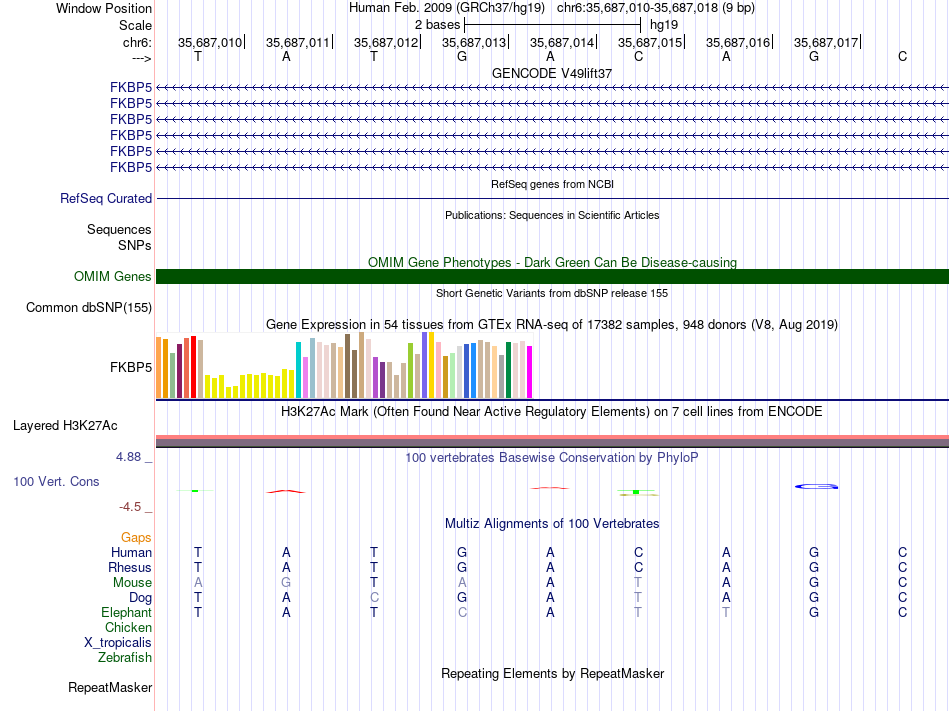Open the 100 Vert. Cons track label
950x711 pixels.
point(56,481)
